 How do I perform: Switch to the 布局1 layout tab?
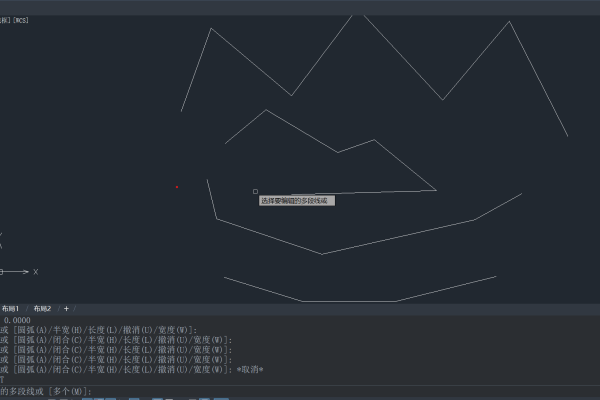pos(10,308)
